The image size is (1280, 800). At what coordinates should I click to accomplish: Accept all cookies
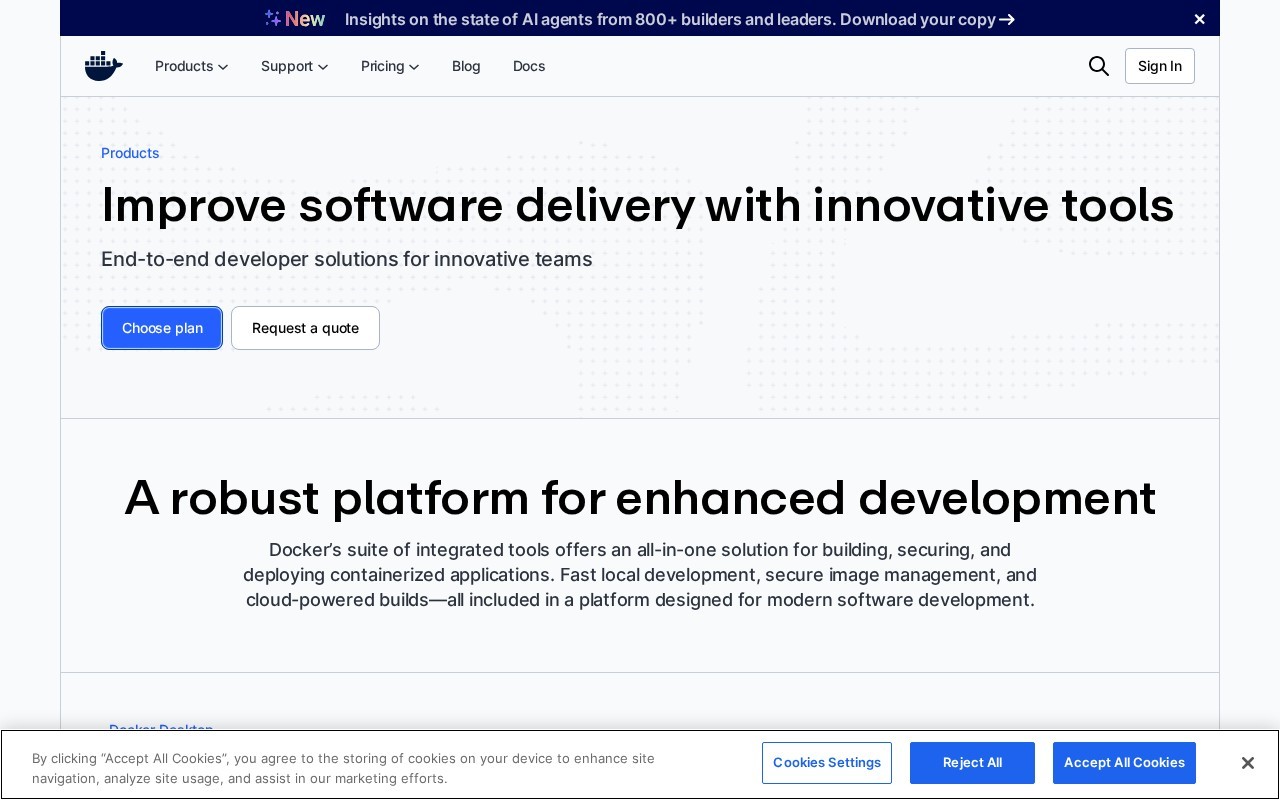1124,763
